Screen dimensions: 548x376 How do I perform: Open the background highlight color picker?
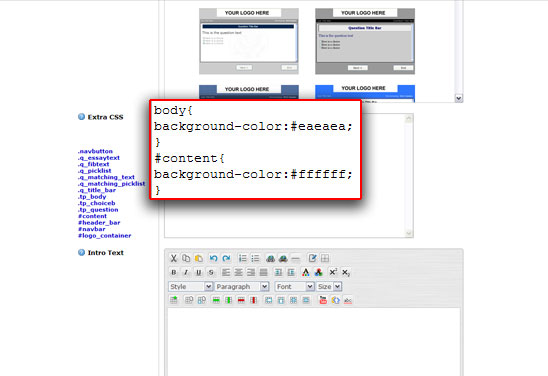pyautogui.click(x=318, y=273)
